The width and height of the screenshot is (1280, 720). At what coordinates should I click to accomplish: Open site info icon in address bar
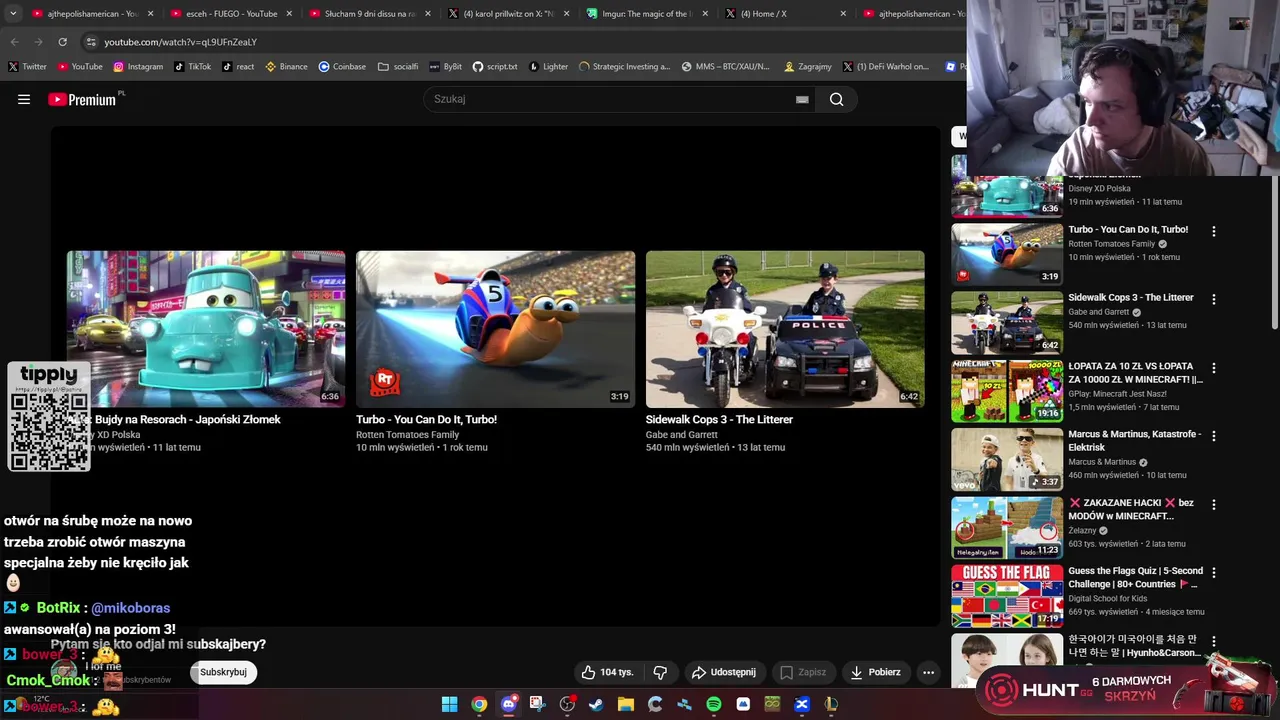(91, 42)
